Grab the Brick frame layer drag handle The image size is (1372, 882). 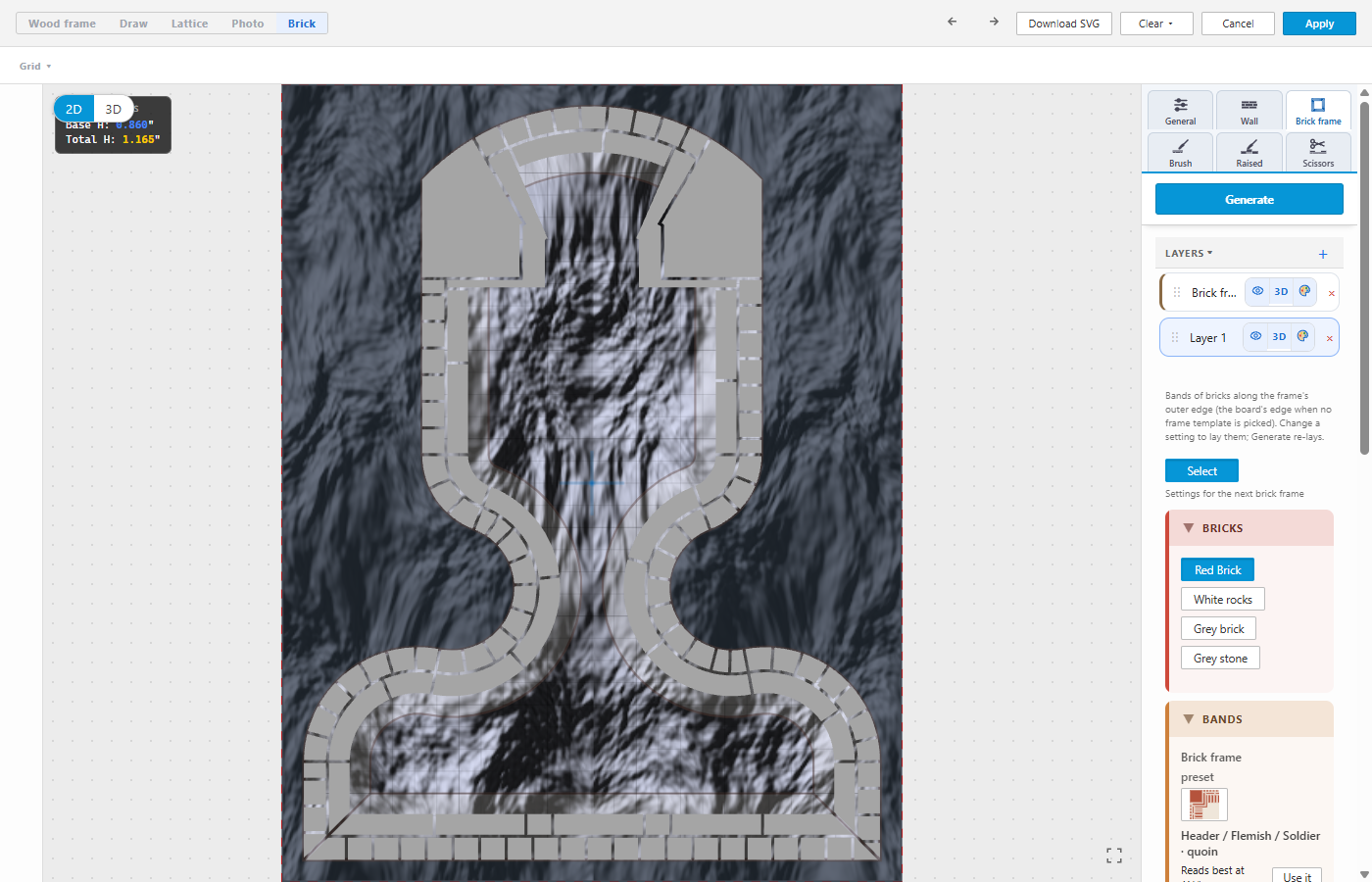point(1177,292)
